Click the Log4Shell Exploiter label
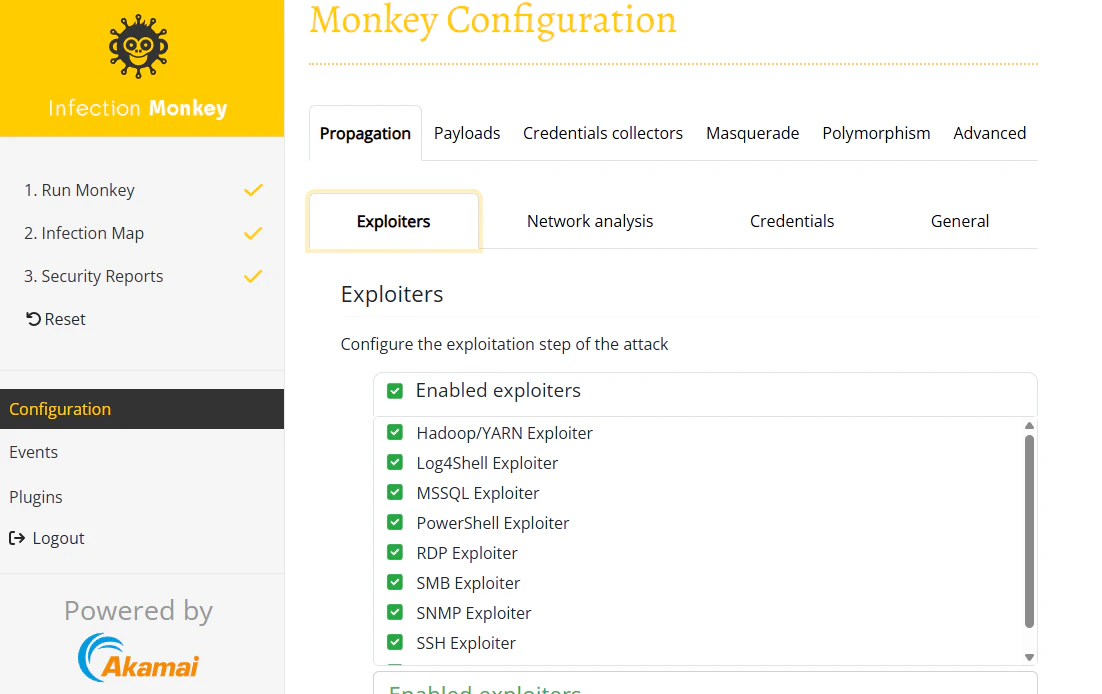1102x694 pixels. click(x=487, y=463)
